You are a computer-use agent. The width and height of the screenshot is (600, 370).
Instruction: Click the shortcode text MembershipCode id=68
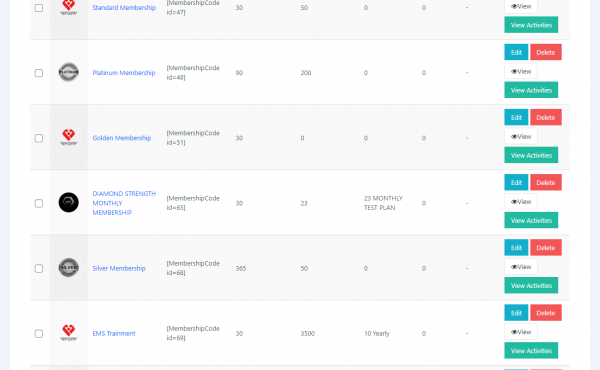point(193,268)
